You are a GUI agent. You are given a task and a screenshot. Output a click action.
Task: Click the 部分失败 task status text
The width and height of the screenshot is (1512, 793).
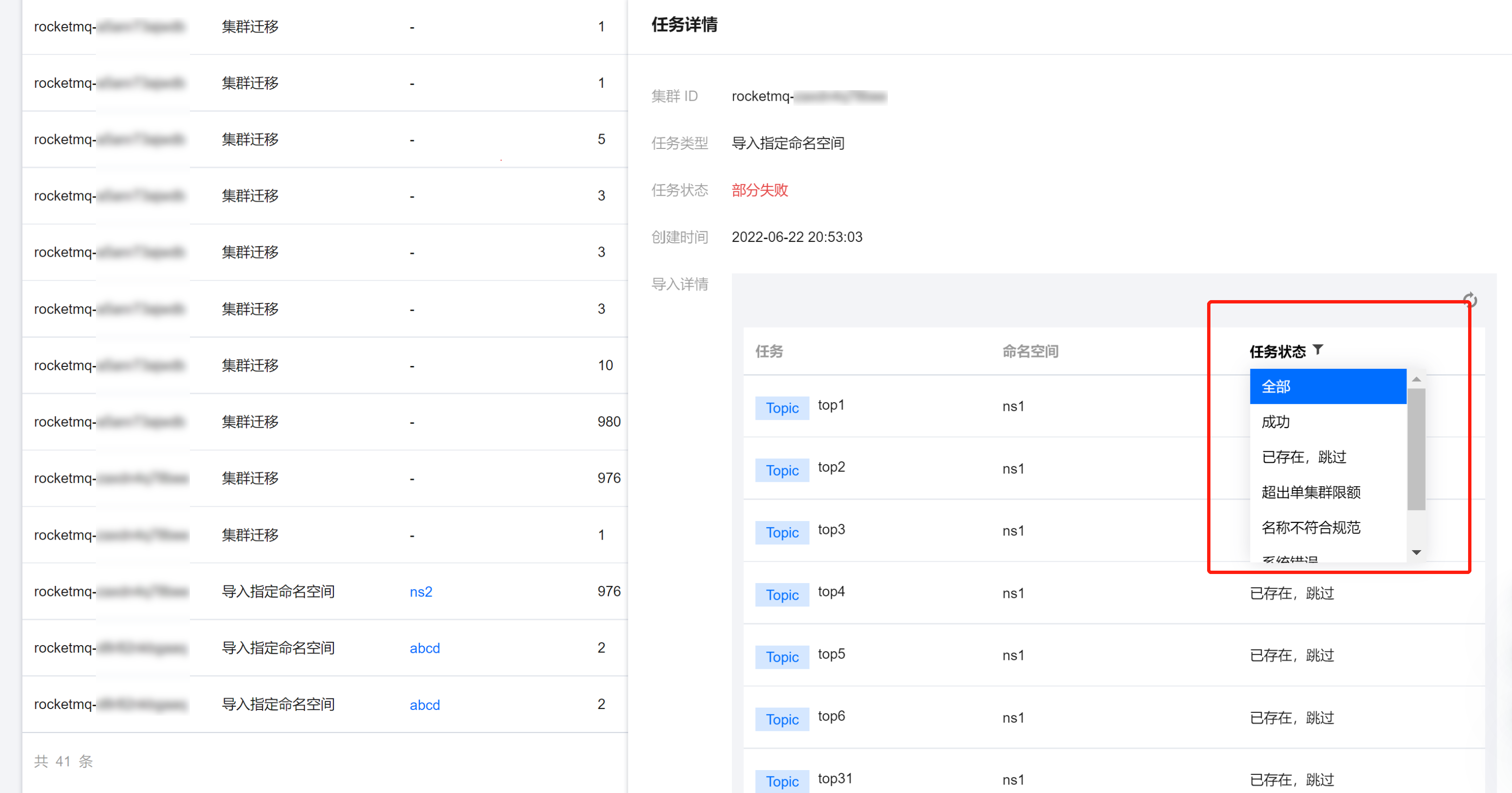760,190
